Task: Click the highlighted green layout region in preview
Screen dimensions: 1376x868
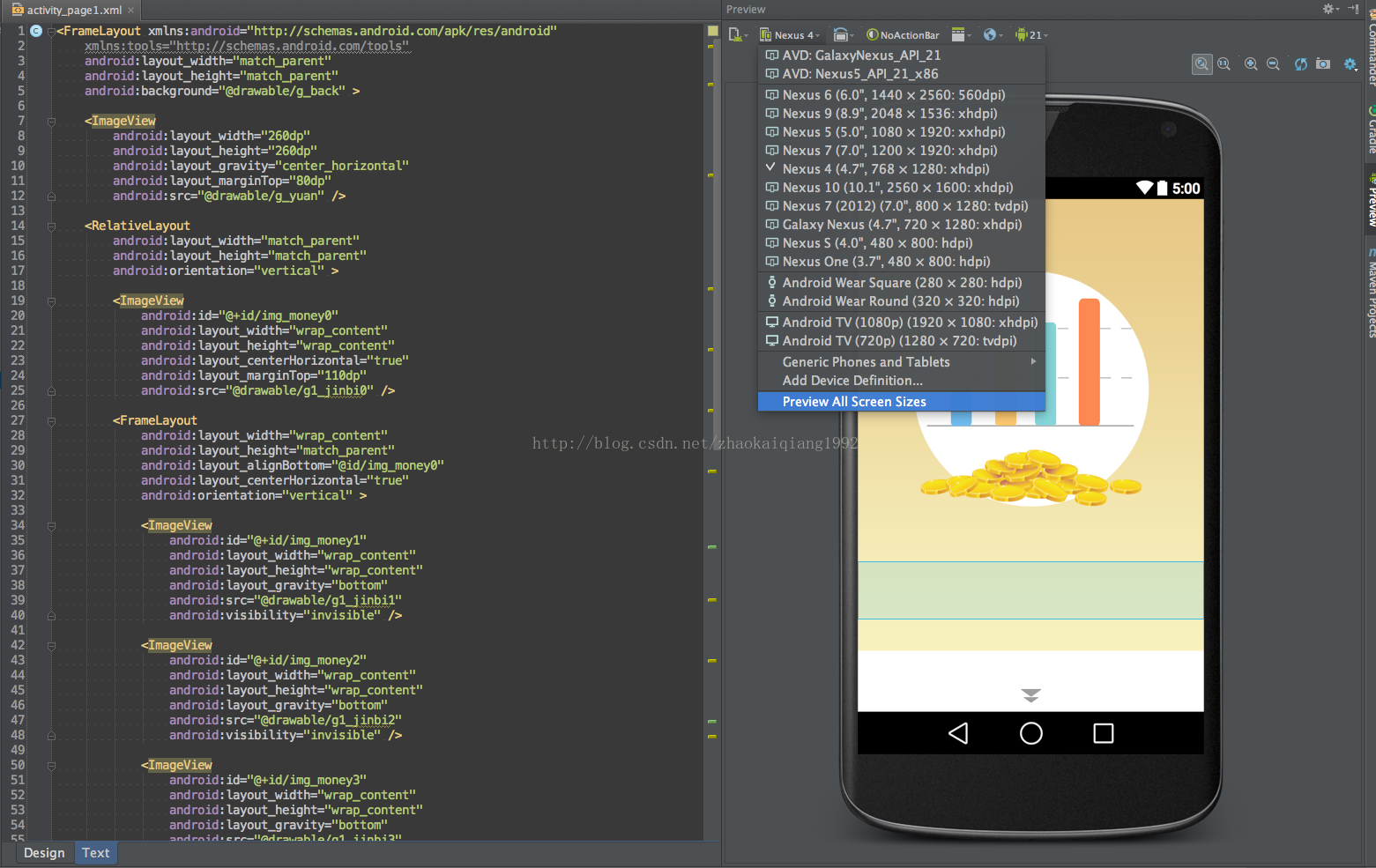Action: [1030, 590]
